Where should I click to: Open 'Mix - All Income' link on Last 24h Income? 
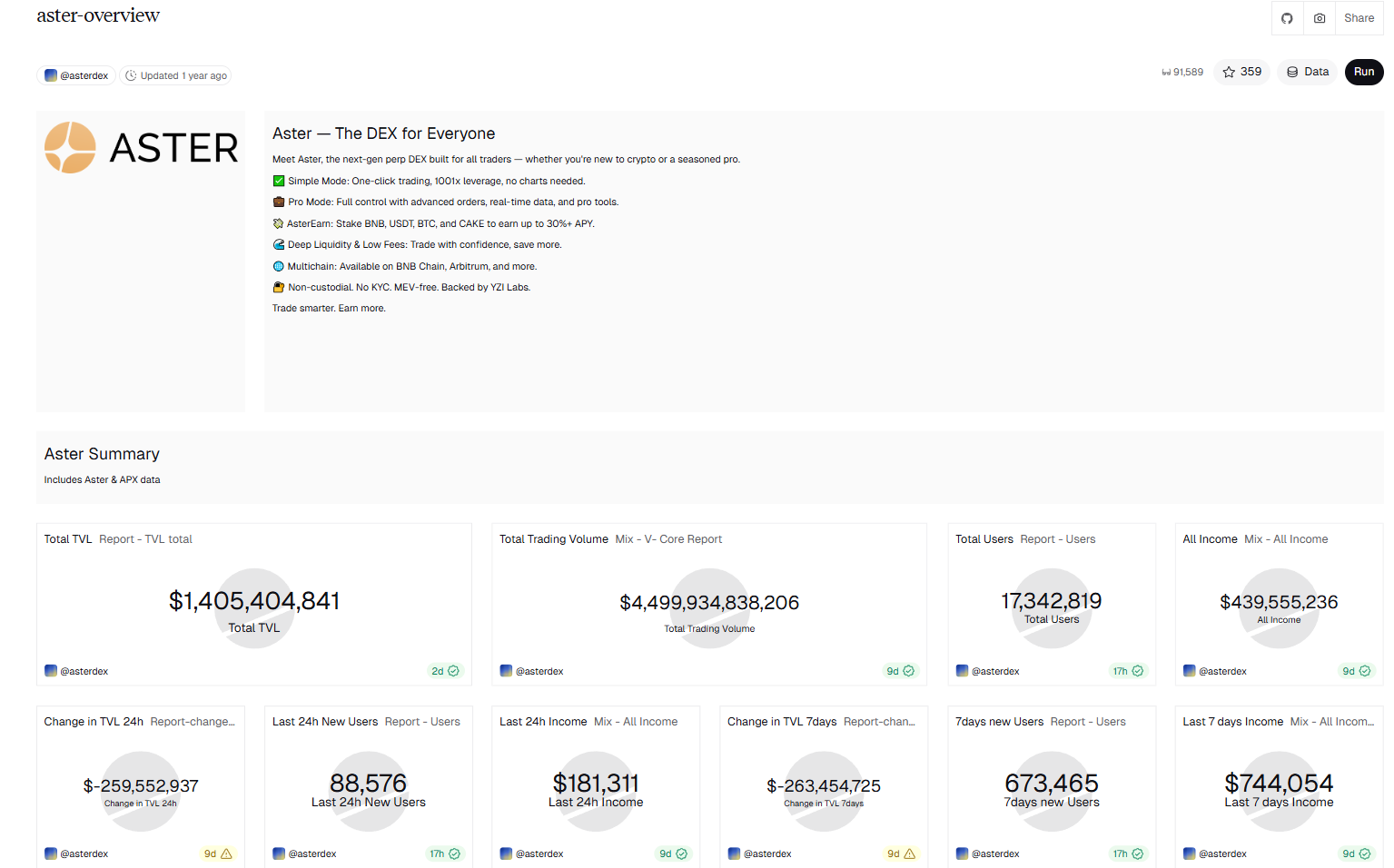636,722
